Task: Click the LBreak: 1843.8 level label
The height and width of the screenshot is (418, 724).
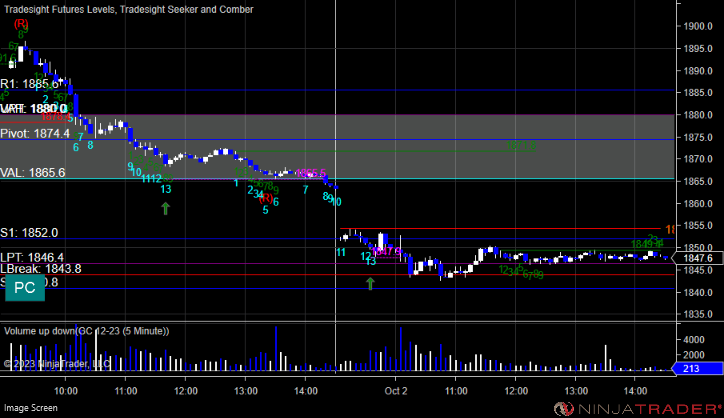Action: tap(41, 269)
